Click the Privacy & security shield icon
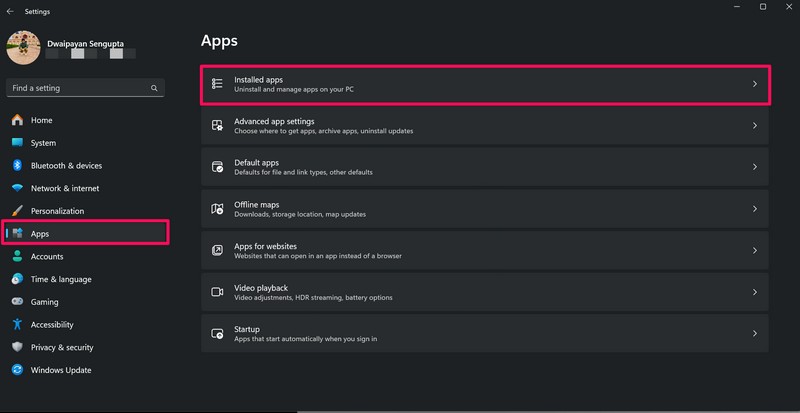This screenshot has width=800, height=413. (x=17, y=347)
